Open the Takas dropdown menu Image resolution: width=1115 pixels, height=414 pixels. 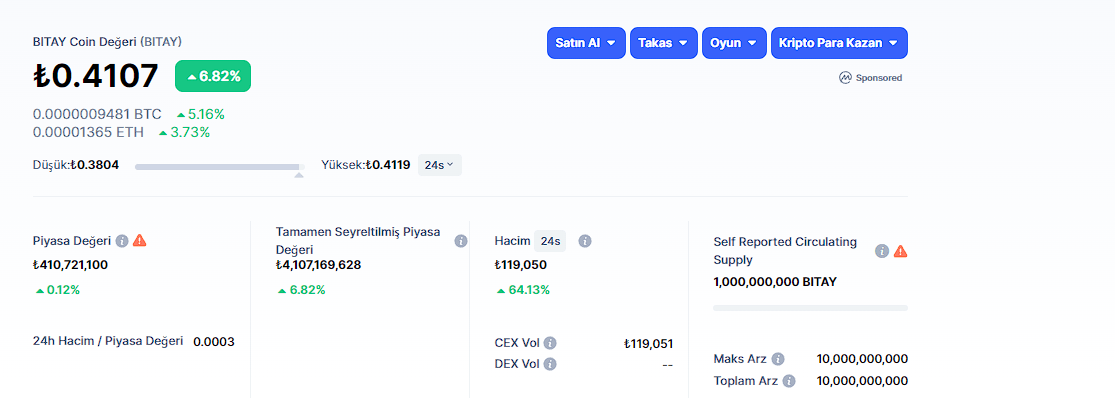click(663, 43)
